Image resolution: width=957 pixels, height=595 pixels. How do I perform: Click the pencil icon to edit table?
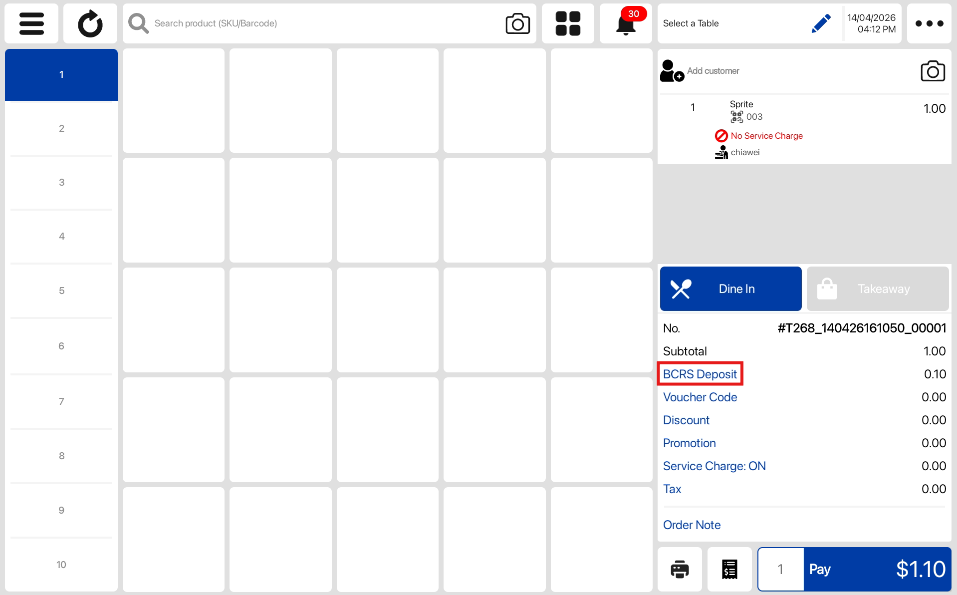821,24
